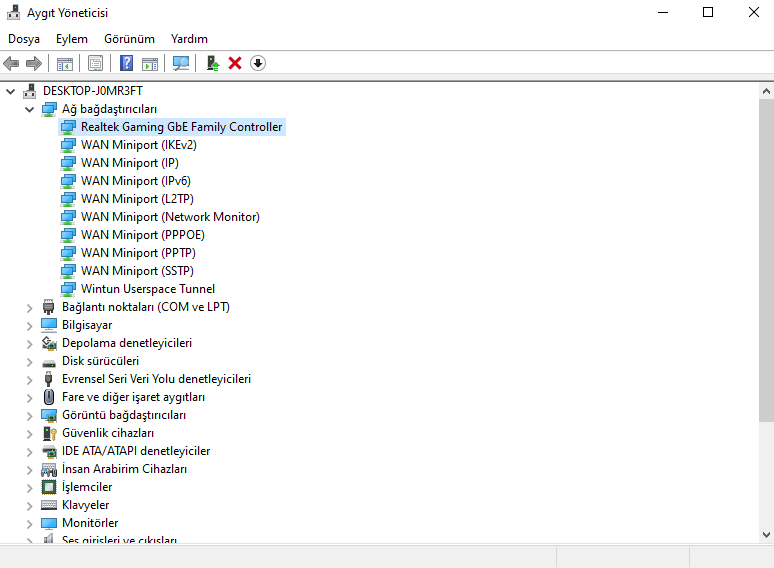Select WAN Miniport (Network Monitor)
The width and height of the screenshot is (774, 568).
(170, 217)
